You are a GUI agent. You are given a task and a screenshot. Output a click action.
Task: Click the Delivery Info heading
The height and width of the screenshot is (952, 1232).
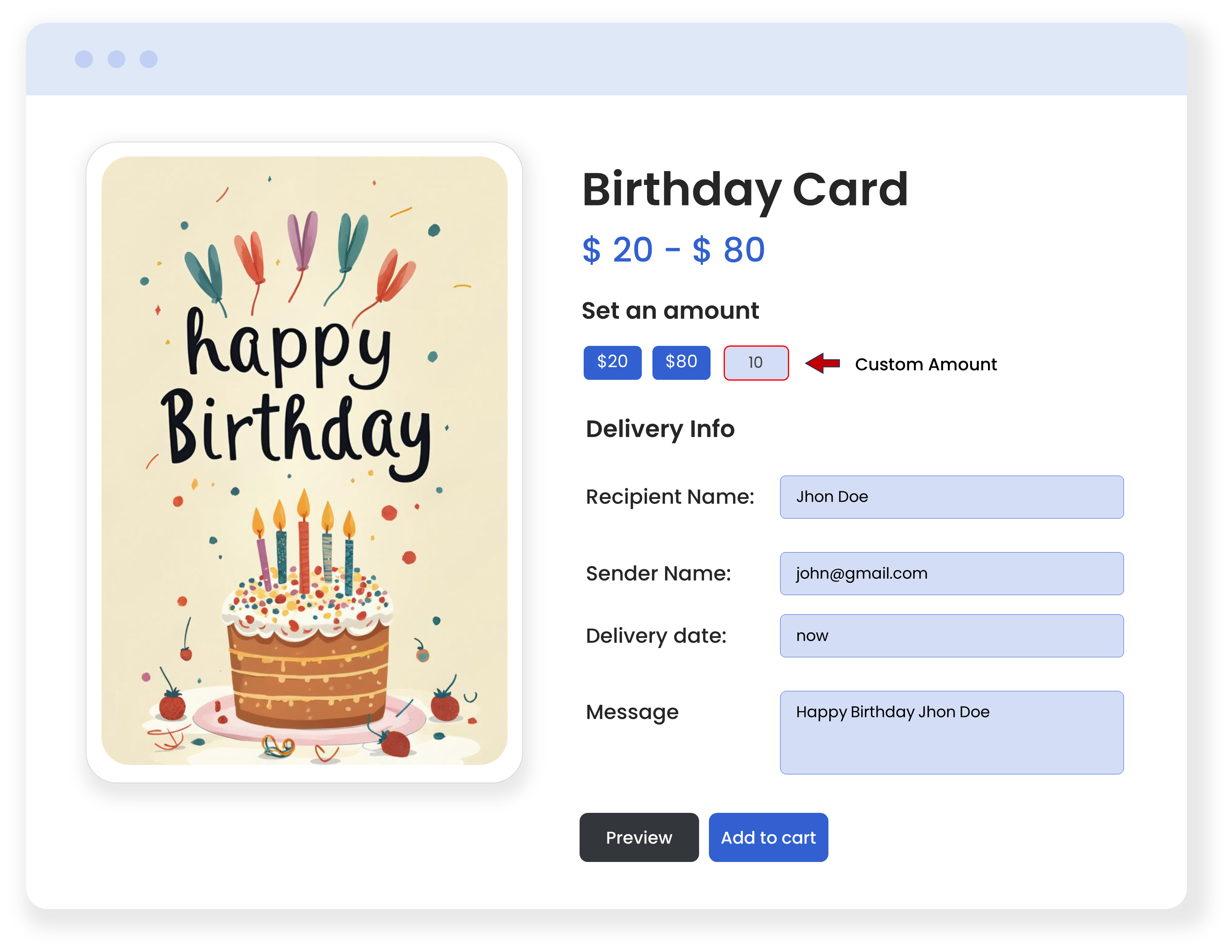coord(660,429)
